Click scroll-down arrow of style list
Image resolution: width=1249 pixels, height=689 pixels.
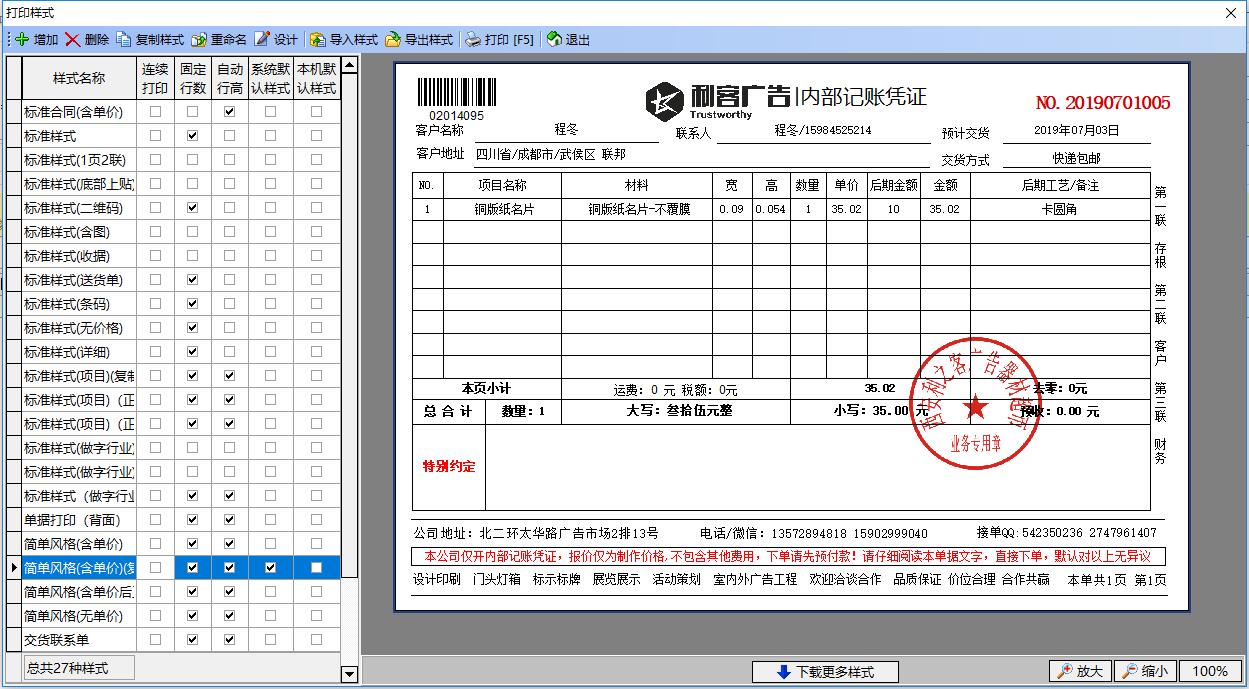(x=349, y=674)
